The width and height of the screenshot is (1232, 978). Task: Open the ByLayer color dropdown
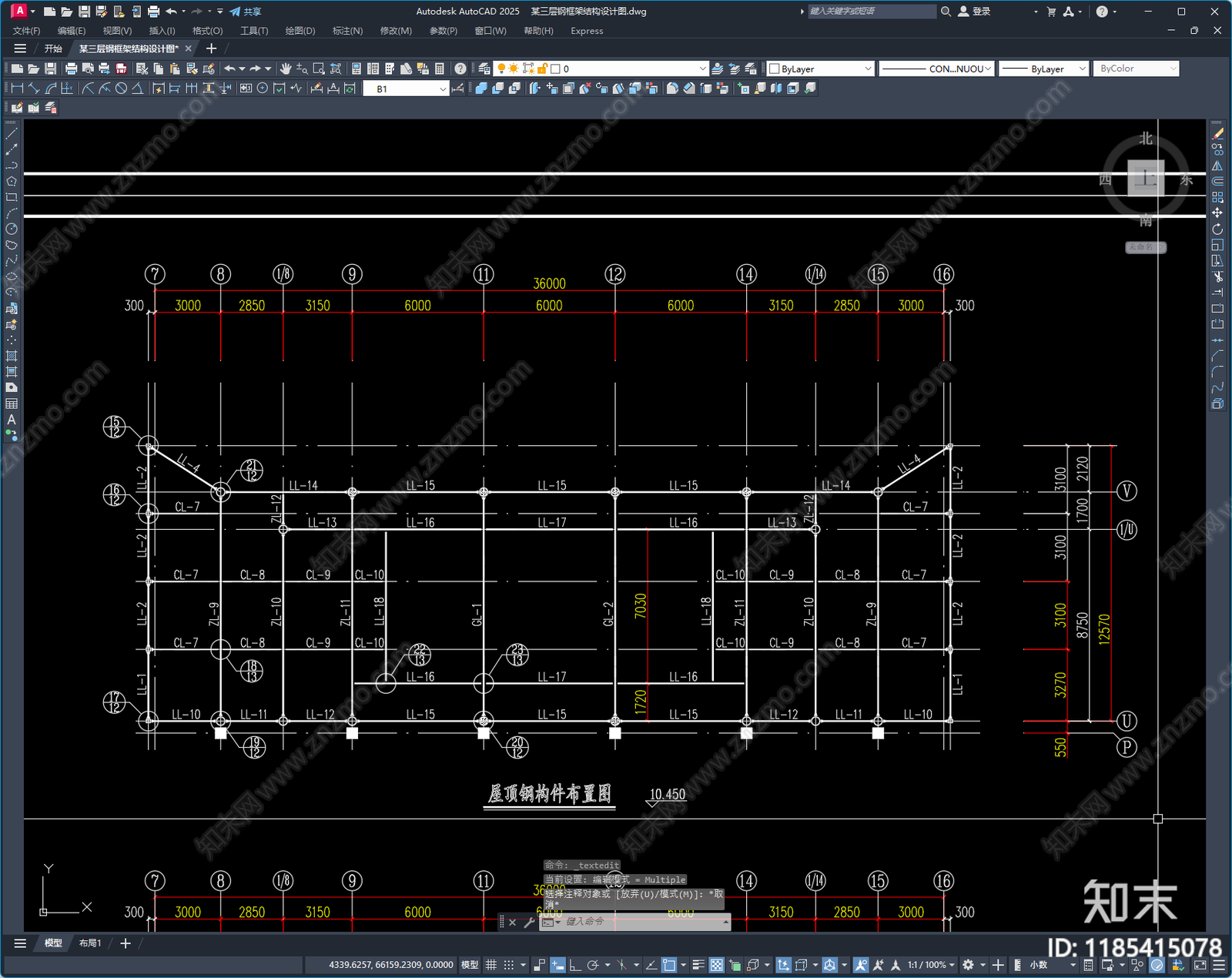click(x=821, y=69)
